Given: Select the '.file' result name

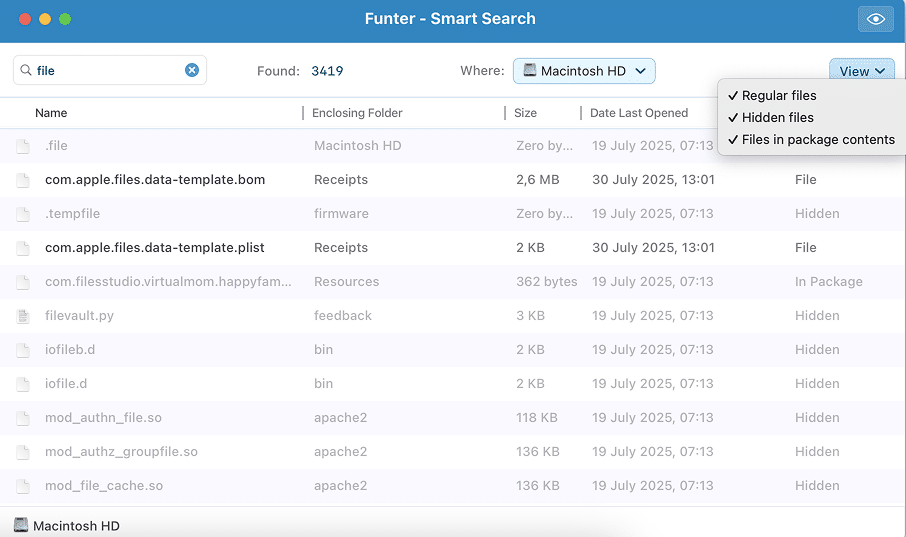Looking at the screenshot, I should point(56,146).
